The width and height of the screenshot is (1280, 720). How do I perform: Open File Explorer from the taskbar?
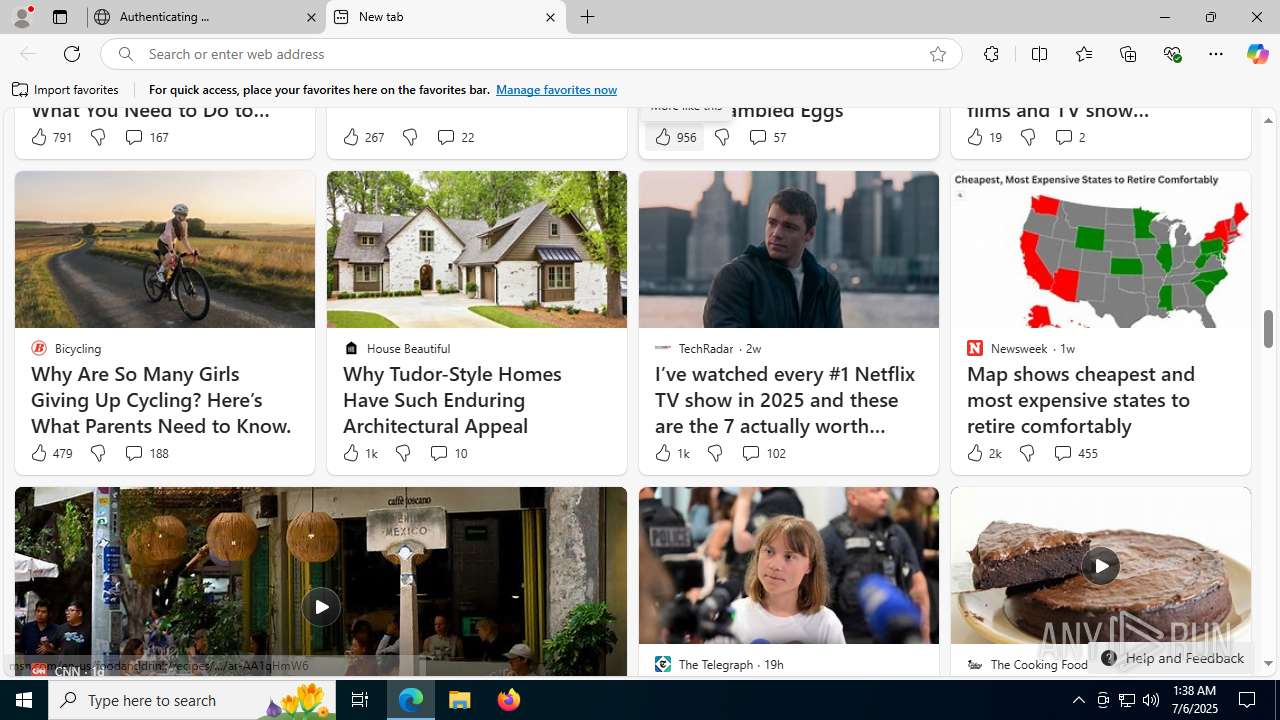coord(460,700)
